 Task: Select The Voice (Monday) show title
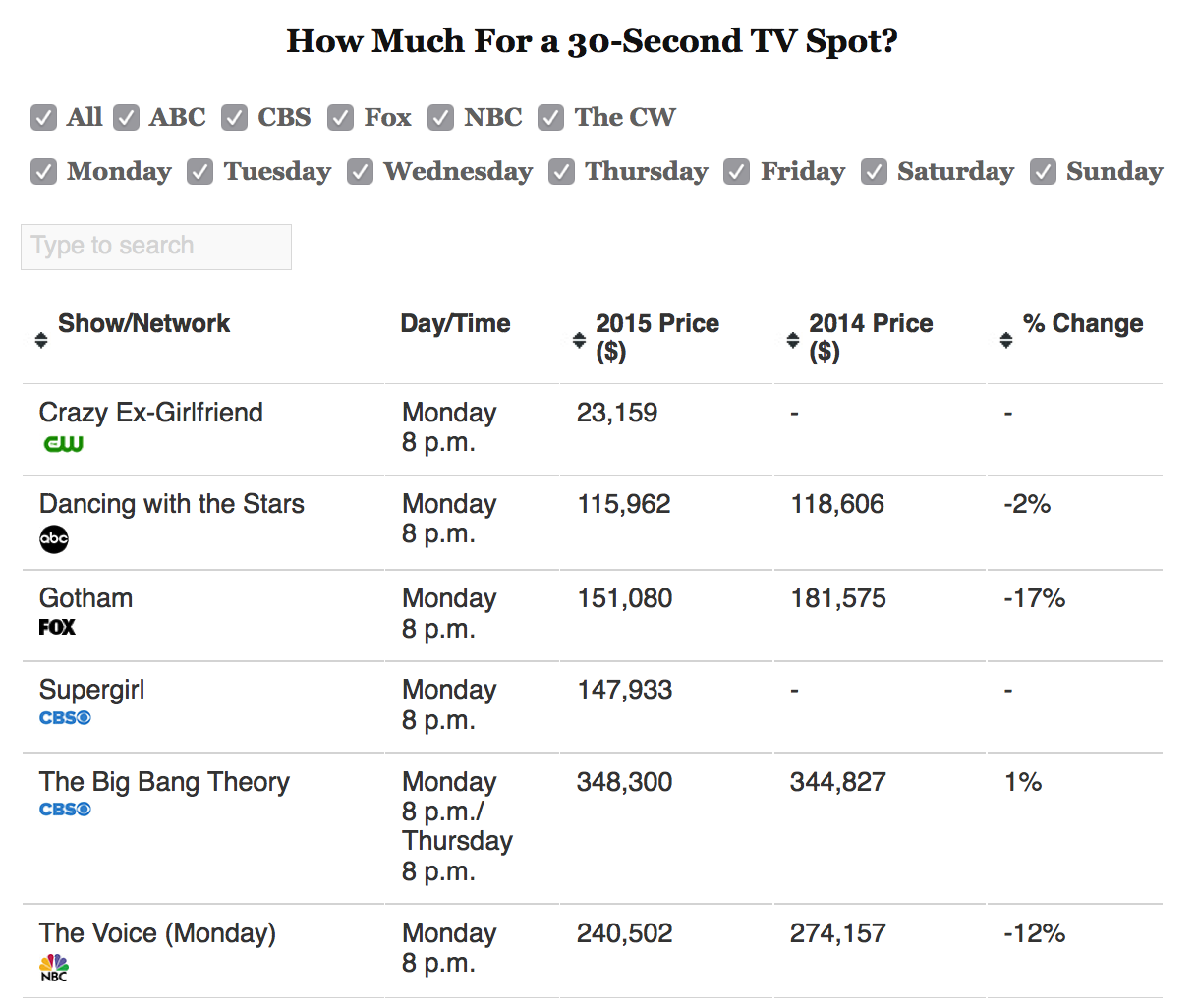pos(157,933)
